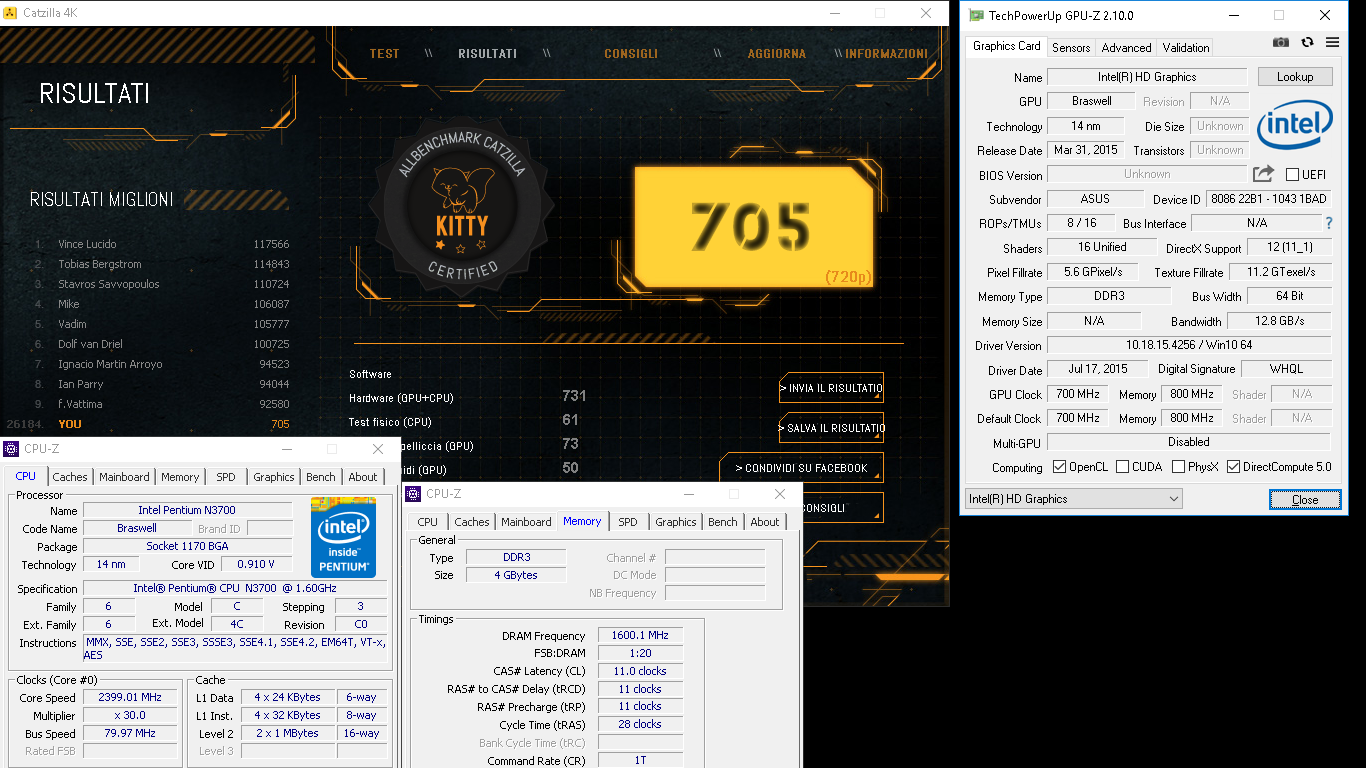
Task: Toggle the PhysX checkbox
Action: (1178, 467)
